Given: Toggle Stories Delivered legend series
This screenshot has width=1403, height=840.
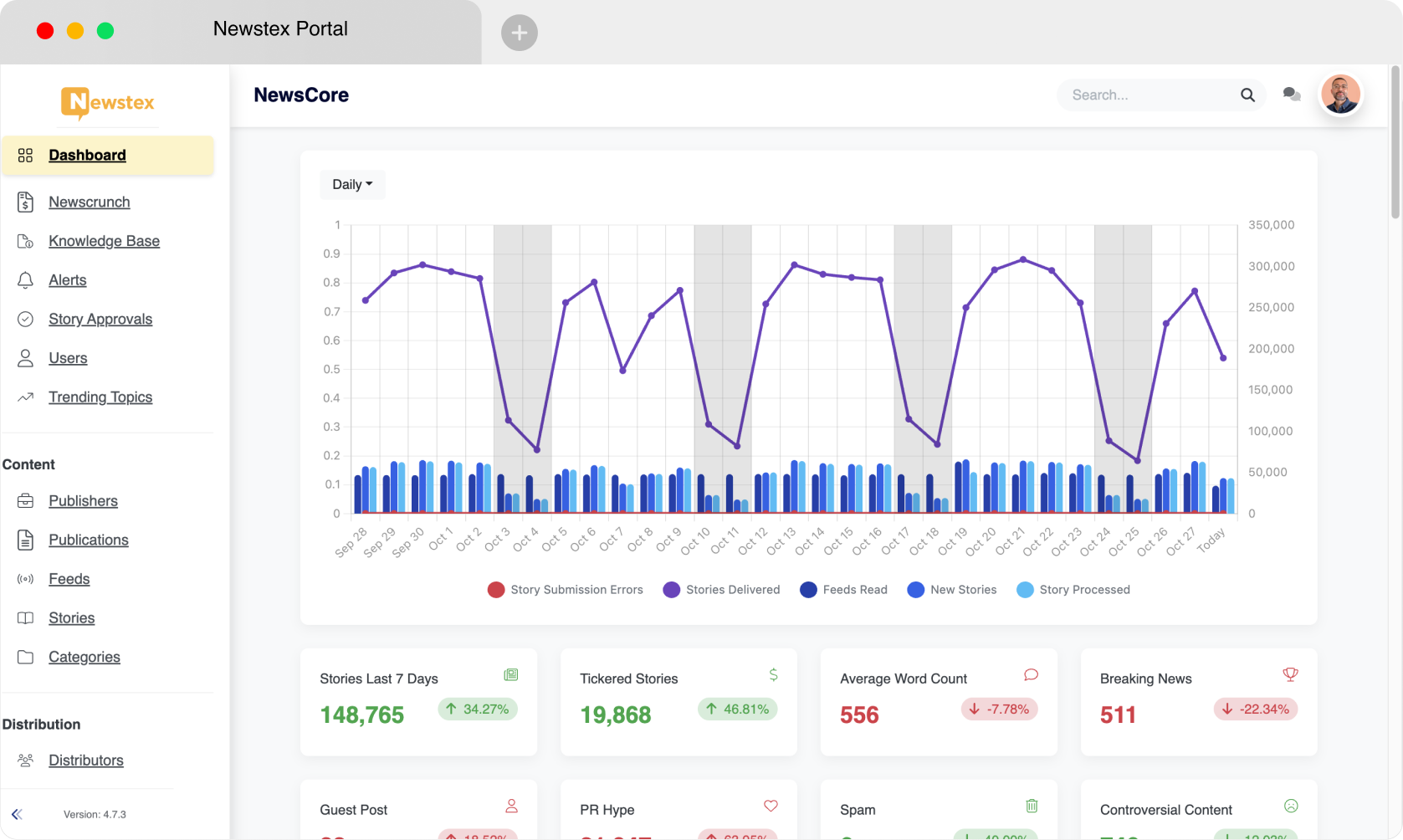Looking at the screenshot, I should coord(721,590).
